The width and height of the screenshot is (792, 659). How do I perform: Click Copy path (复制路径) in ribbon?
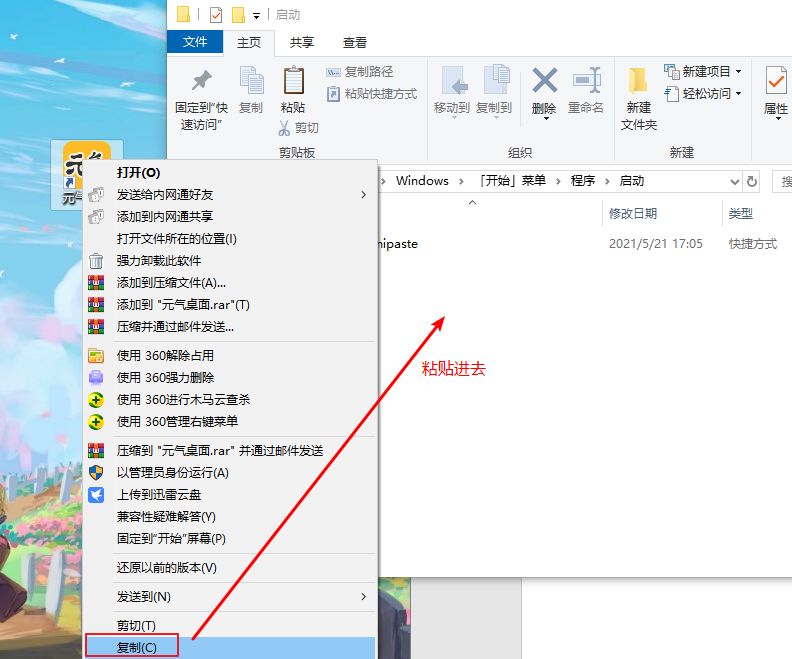click(x=359, y=72)
